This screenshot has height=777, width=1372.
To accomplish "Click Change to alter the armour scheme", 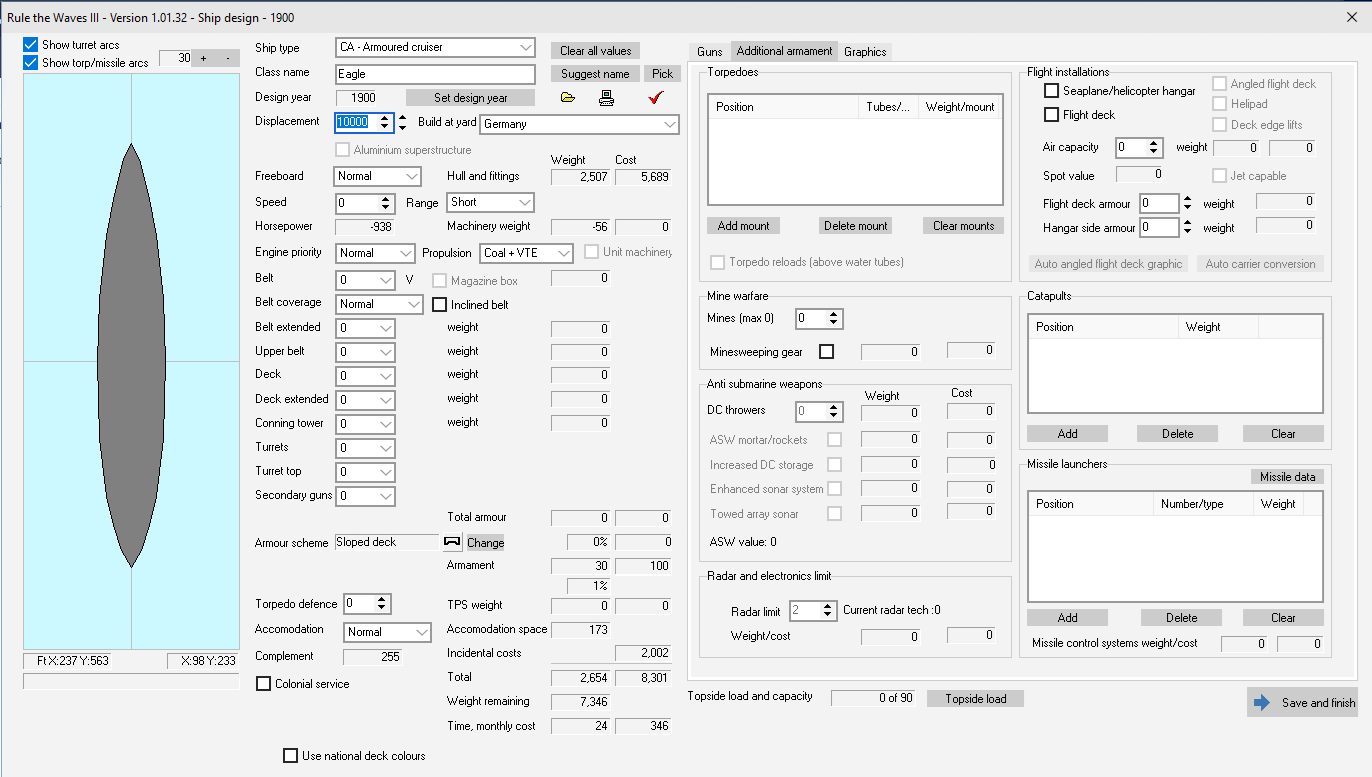I will [486, 543].
